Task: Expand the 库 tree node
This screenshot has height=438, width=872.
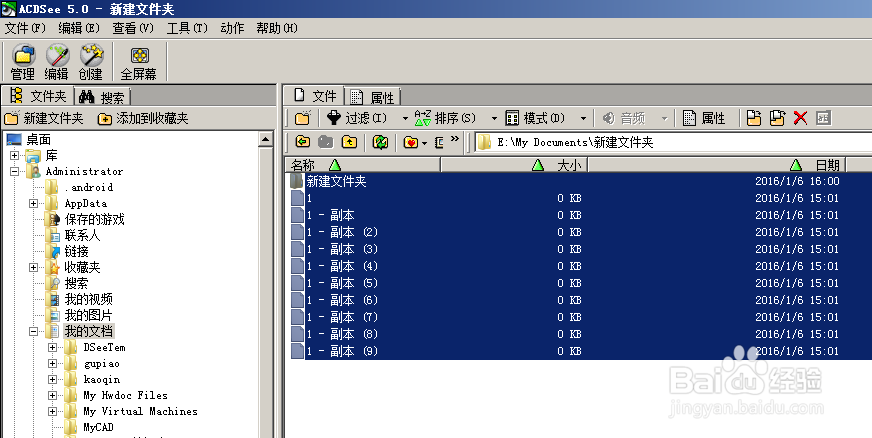Action: (14, 156)
